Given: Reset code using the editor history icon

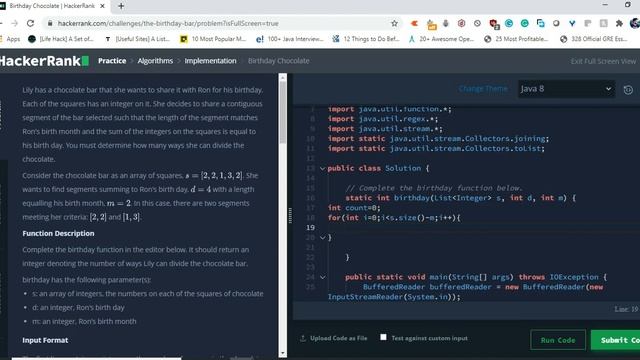Looking at the screenshot, I should click(x=628, y=90).
